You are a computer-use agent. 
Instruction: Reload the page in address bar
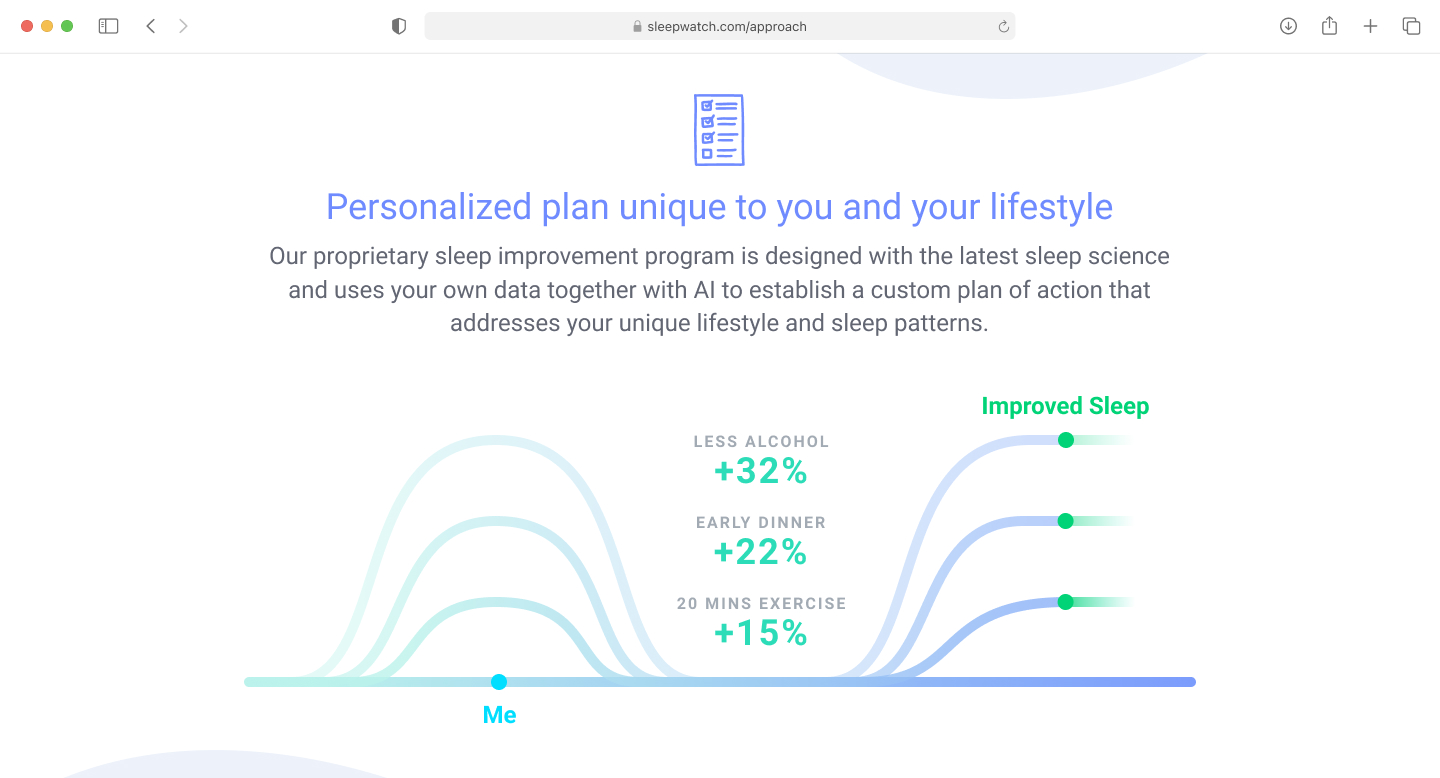[x=1003, y=27]
